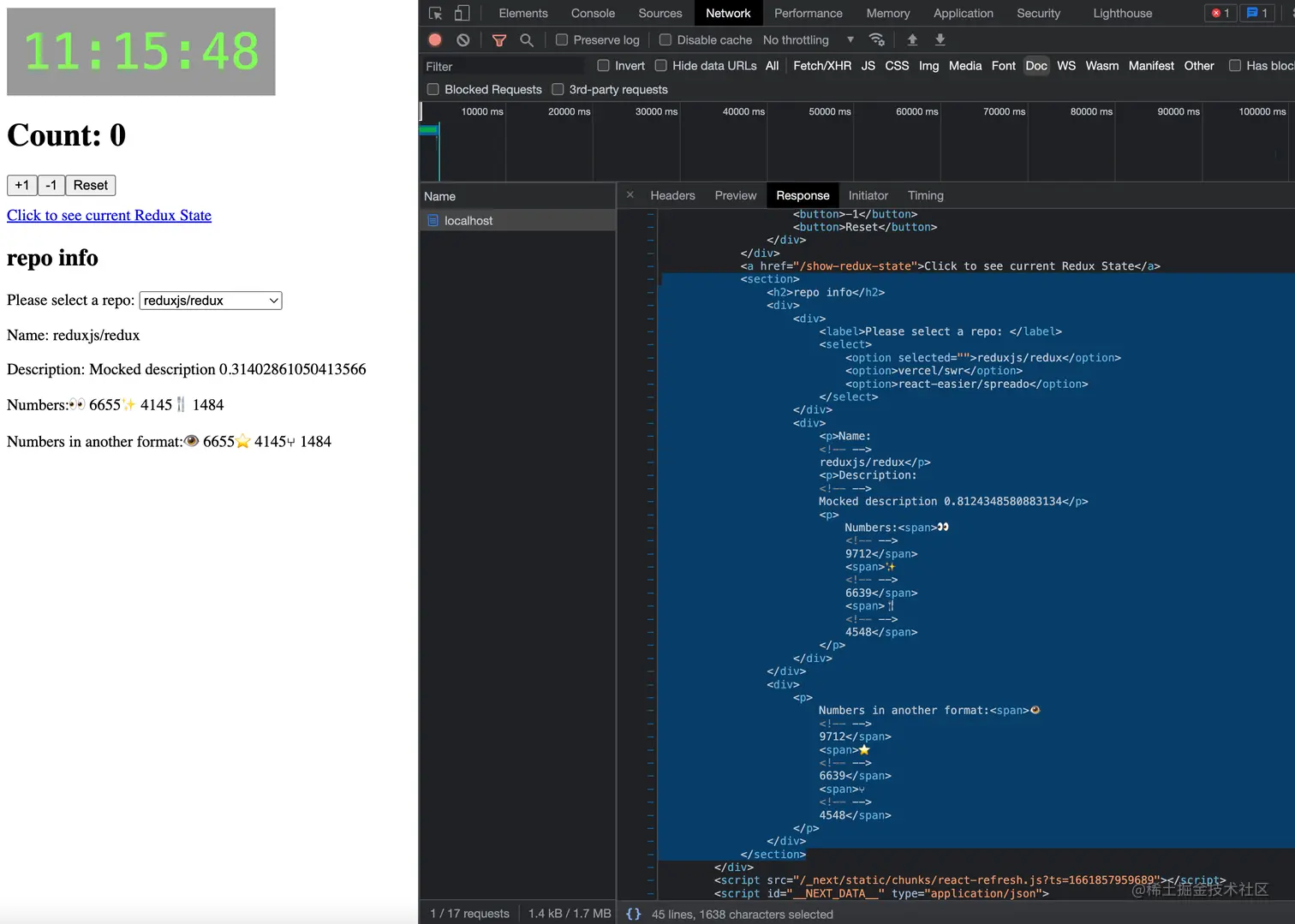The width and height of the screenshot is (1295, 924).
Task: Open the Memory tab
Action: click(x=888, y=14)
